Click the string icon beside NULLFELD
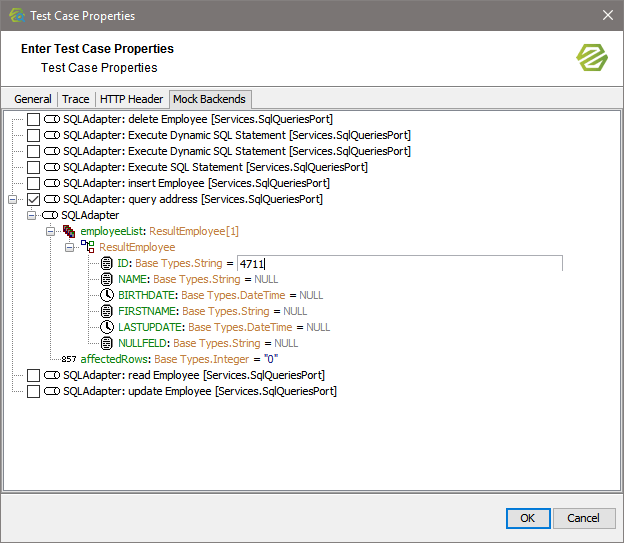The image size is (624, 543). (107, 343)
